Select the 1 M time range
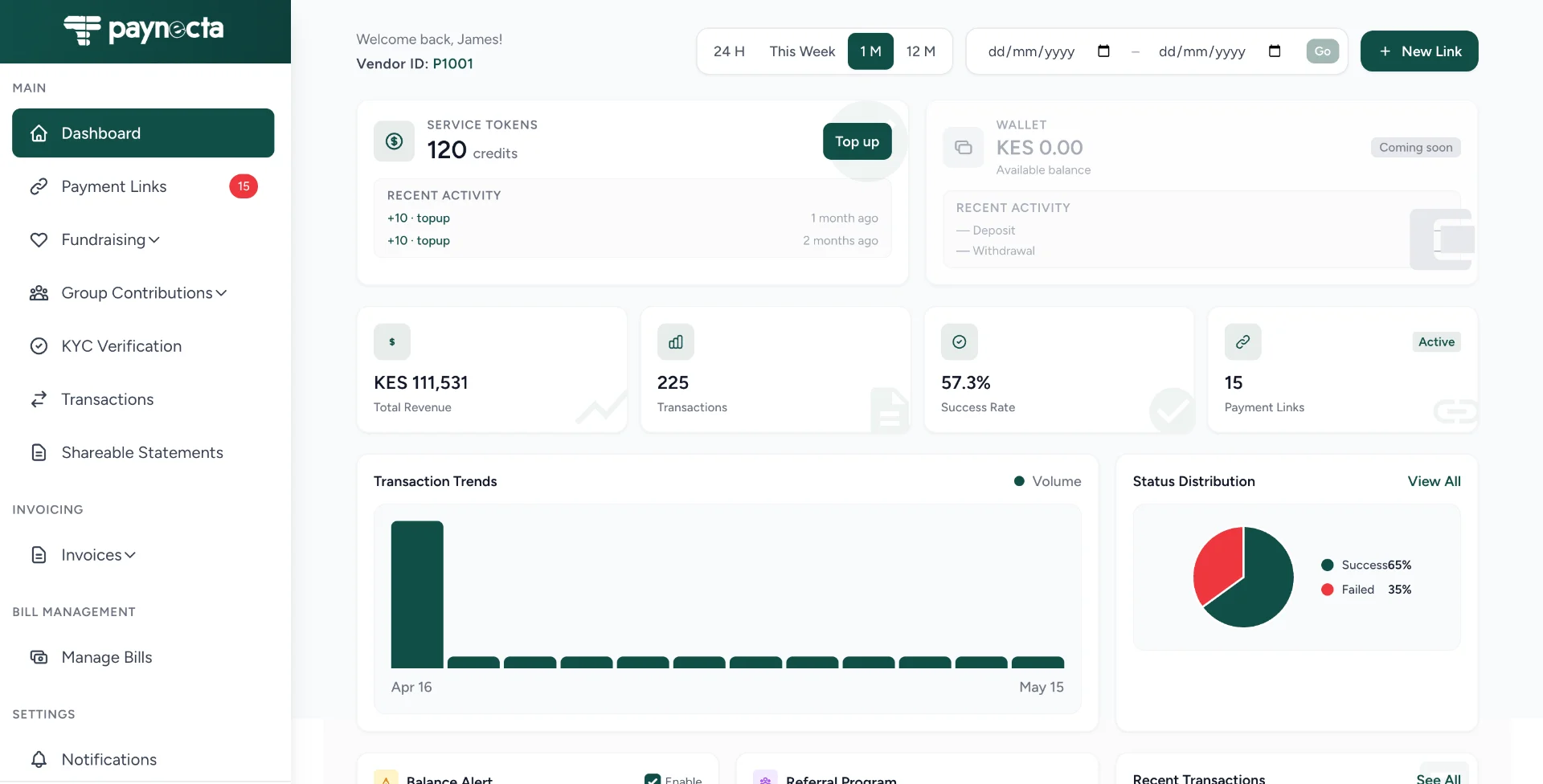The width and height of the screenshot is (1543, 784). [870, 51]
